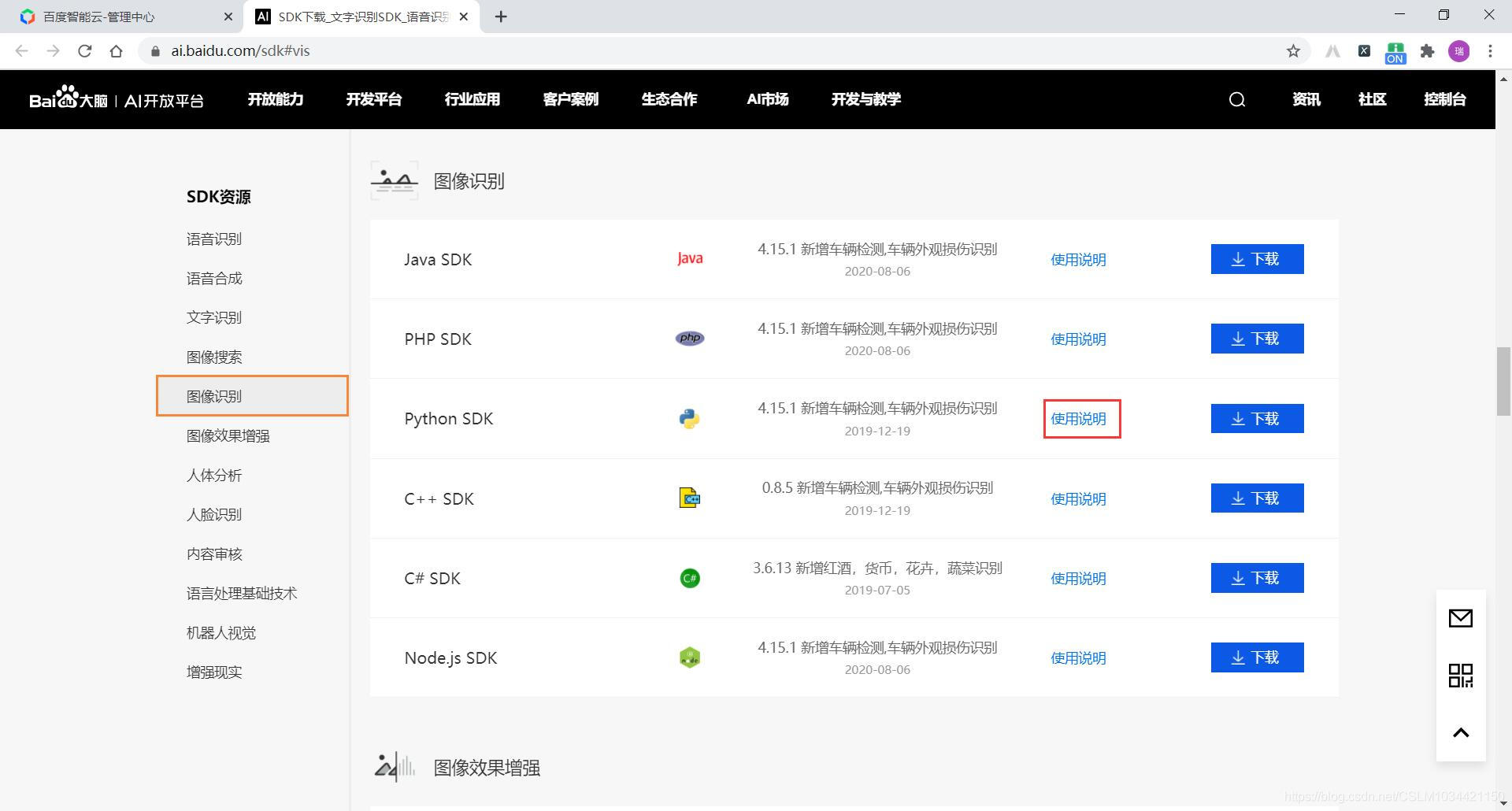This screenshot has width=1512, height=811.
Task: Reload the page with the refresh icon
Action: point(84,50)
